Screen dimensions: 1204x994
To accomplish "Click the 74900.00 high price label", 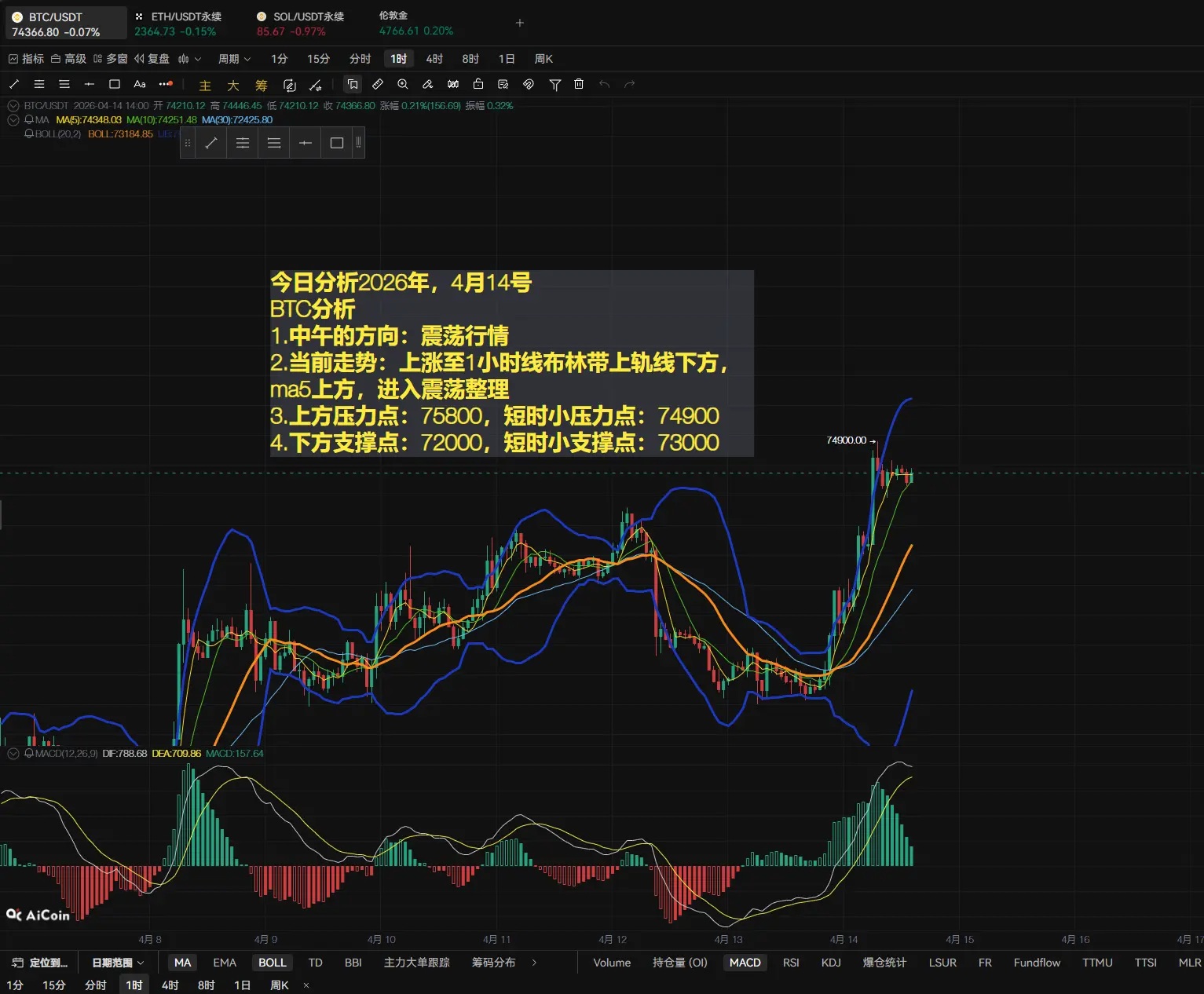I will click(x=847, y=440).
